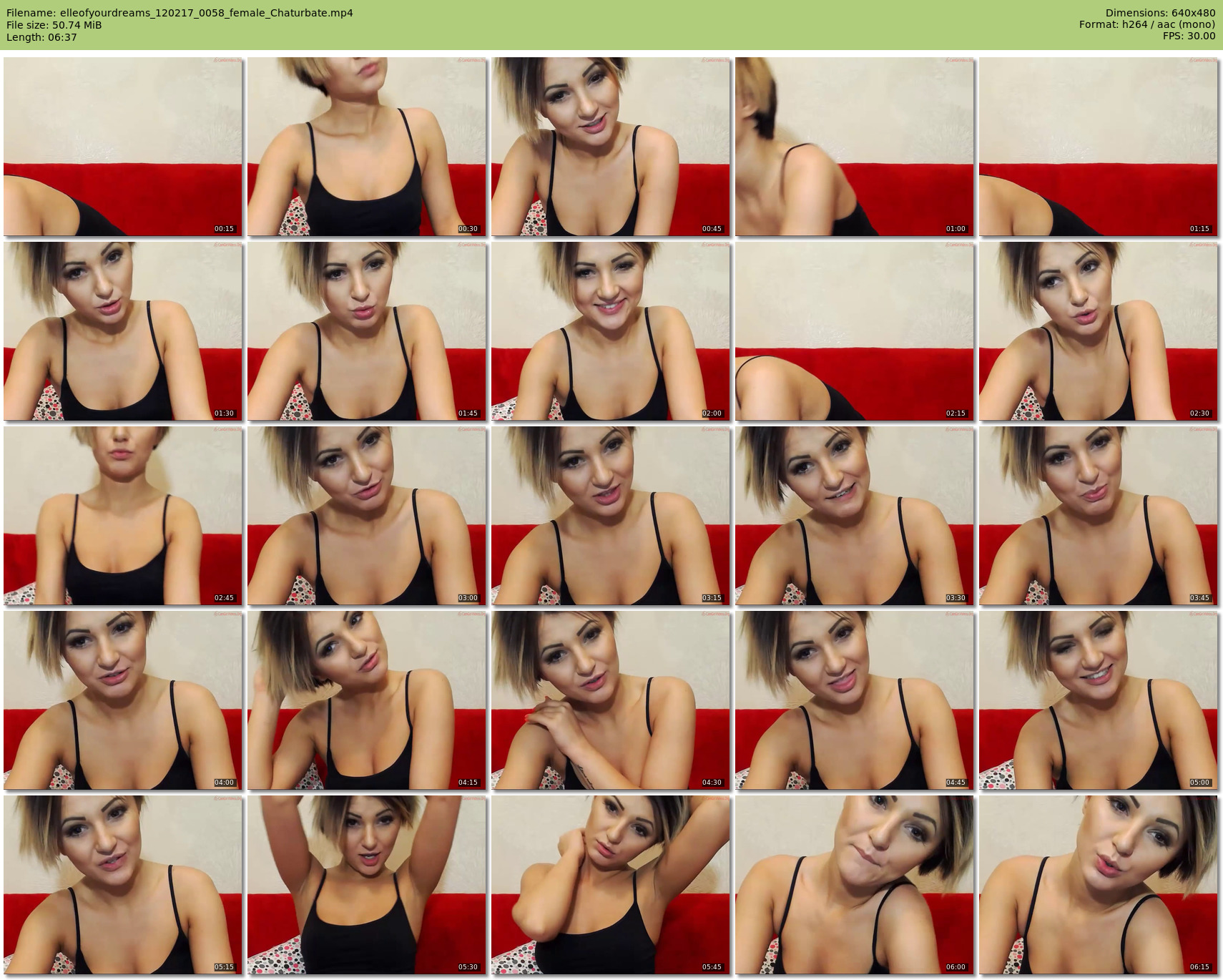Open the thumbnail timestamped 06:15
This screenshot has height=980, width=1223.
click(x=1099, y=885)
